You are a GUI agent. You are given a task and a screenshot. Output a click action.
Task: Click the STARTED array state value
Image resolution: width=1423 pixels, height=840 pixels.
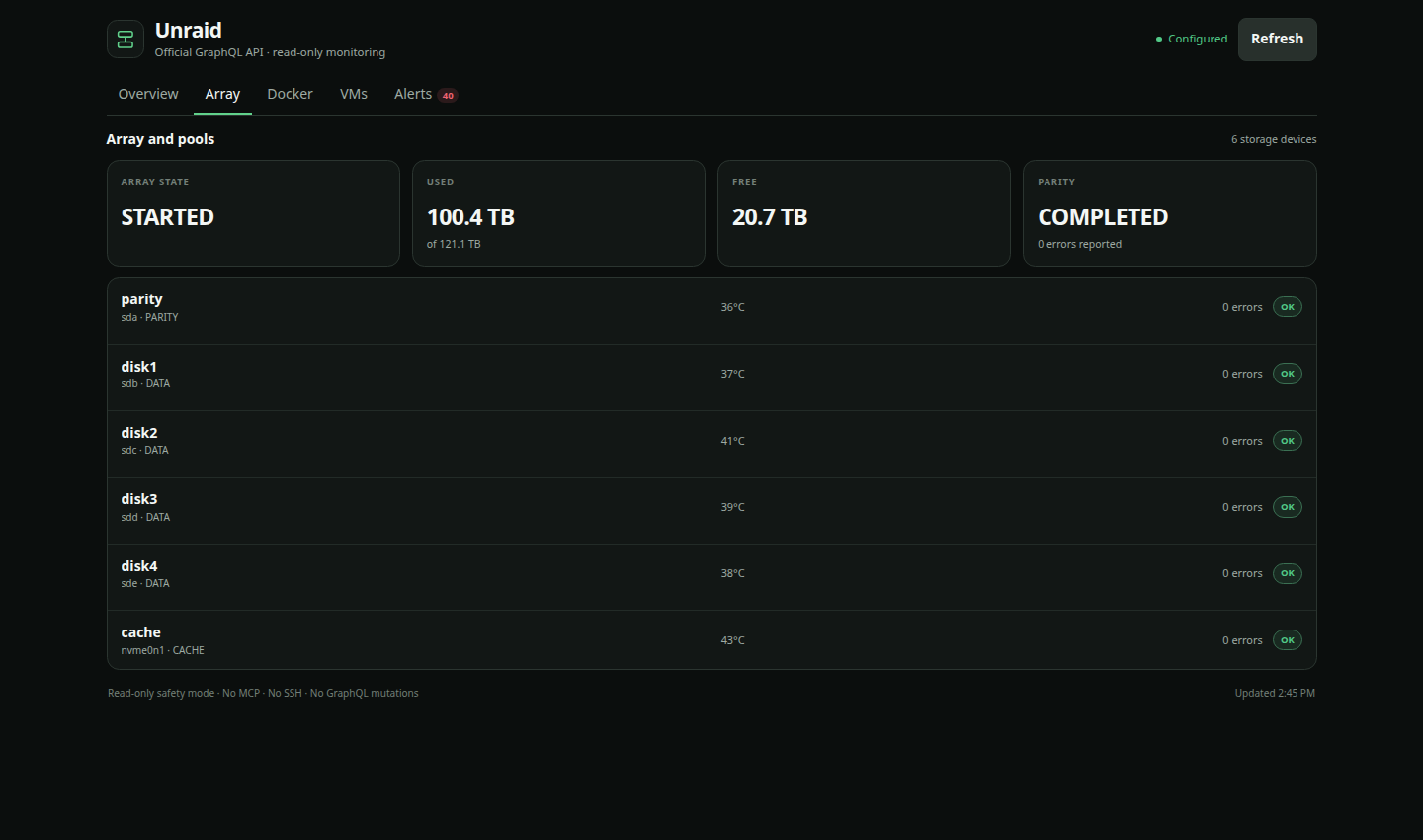pos(167,217)
